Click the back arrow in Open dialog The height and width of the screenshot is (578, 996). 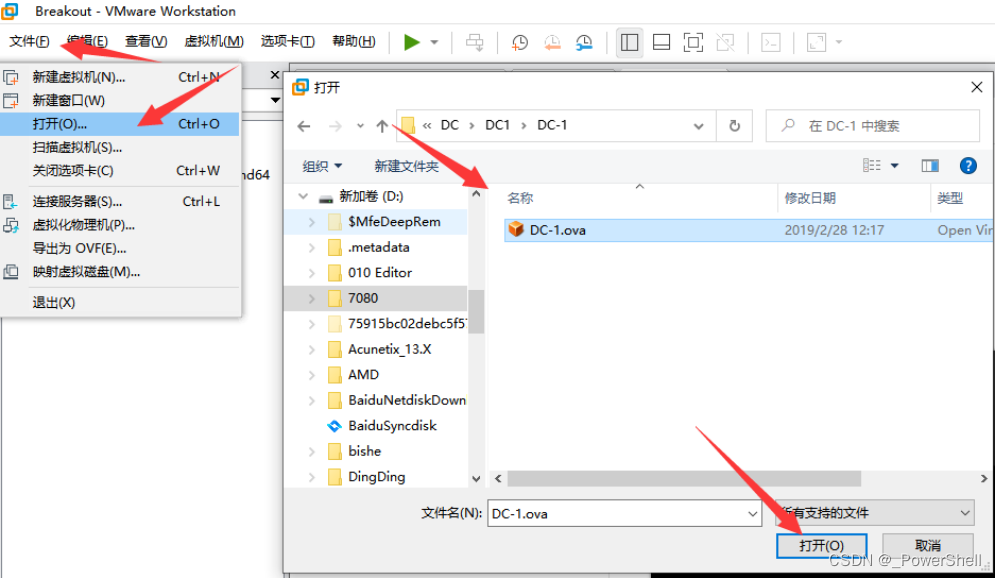click(x=304, y=126)
